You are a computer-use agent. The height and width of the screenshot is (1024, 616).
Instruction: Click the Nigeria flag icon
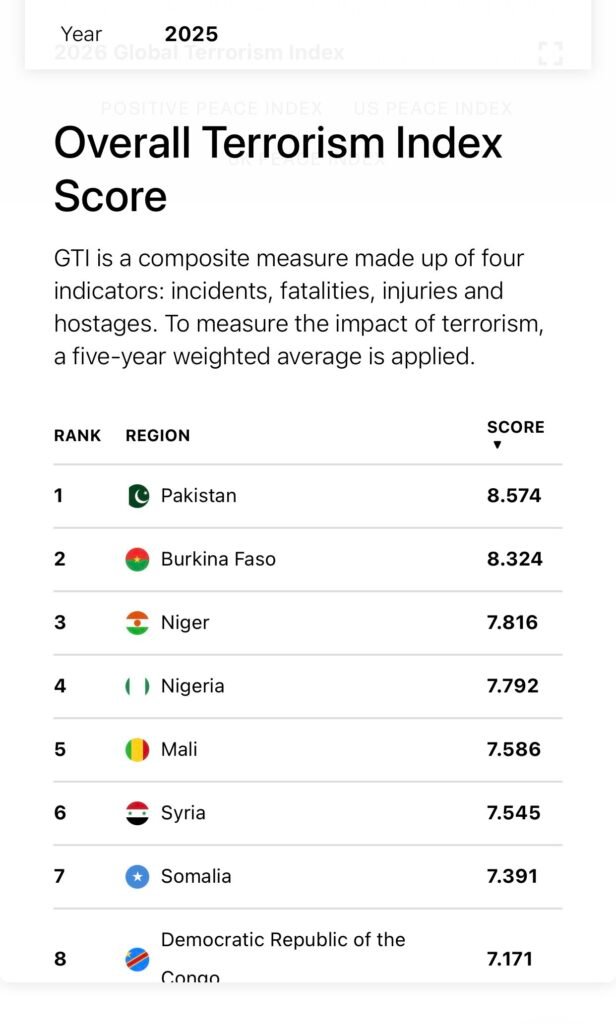[x=138, y=686]
